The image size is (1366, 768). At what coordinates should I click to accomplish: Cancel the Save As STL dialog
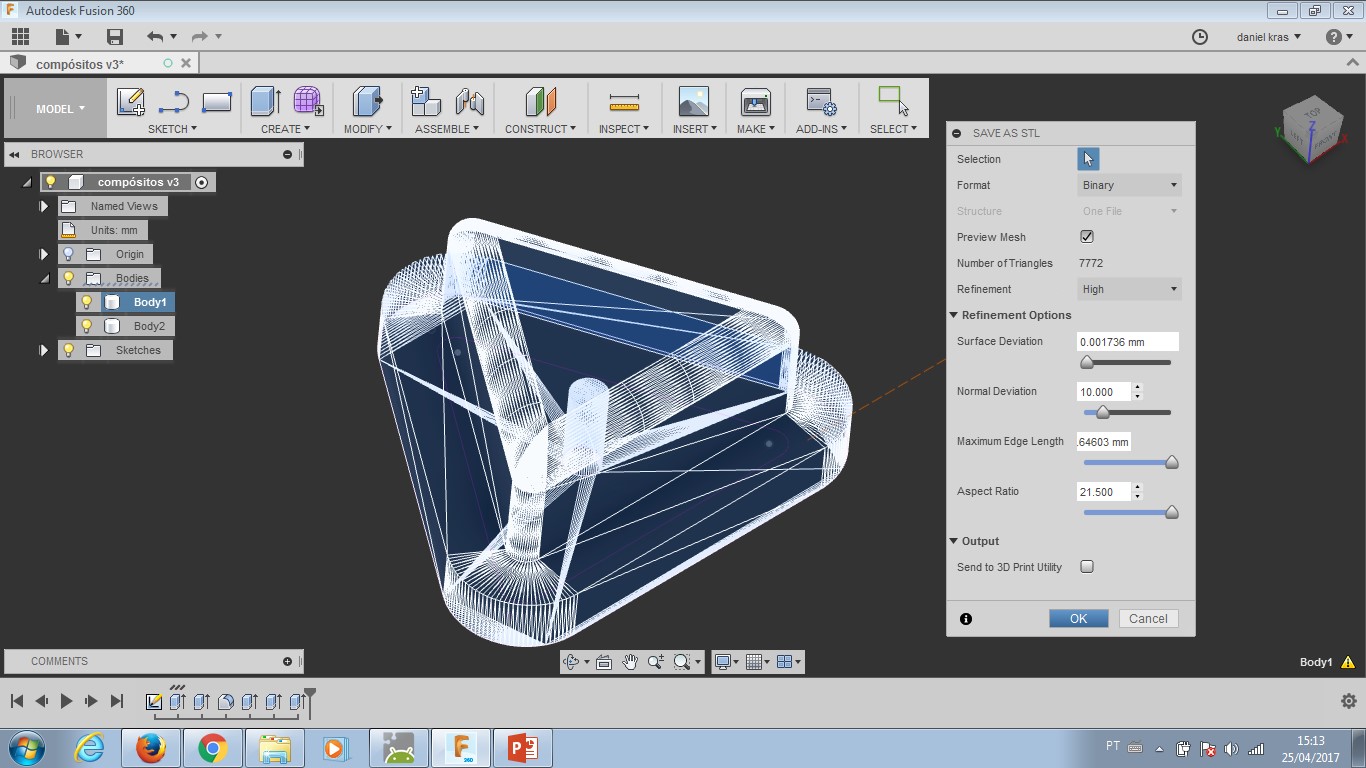click(1148, 619)
